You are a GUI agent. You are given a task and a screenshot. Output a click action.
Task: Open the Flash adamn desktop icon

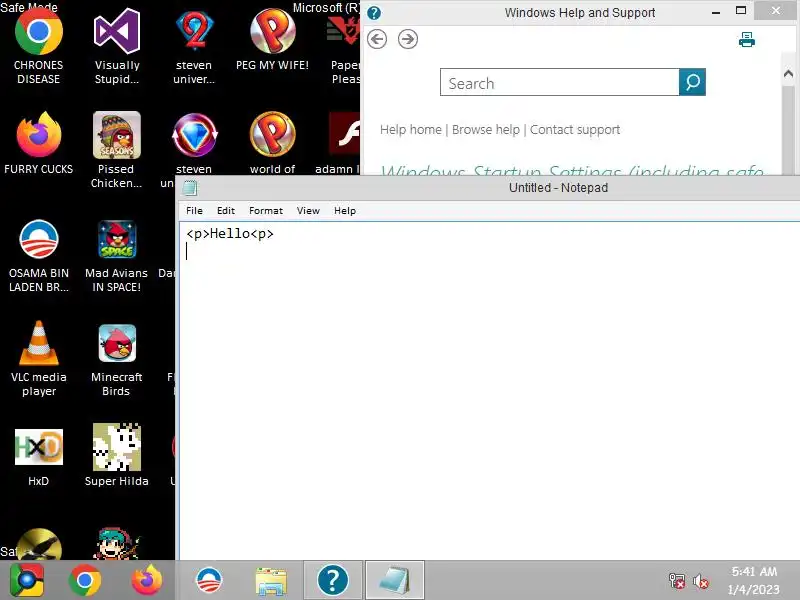point(344,134)
